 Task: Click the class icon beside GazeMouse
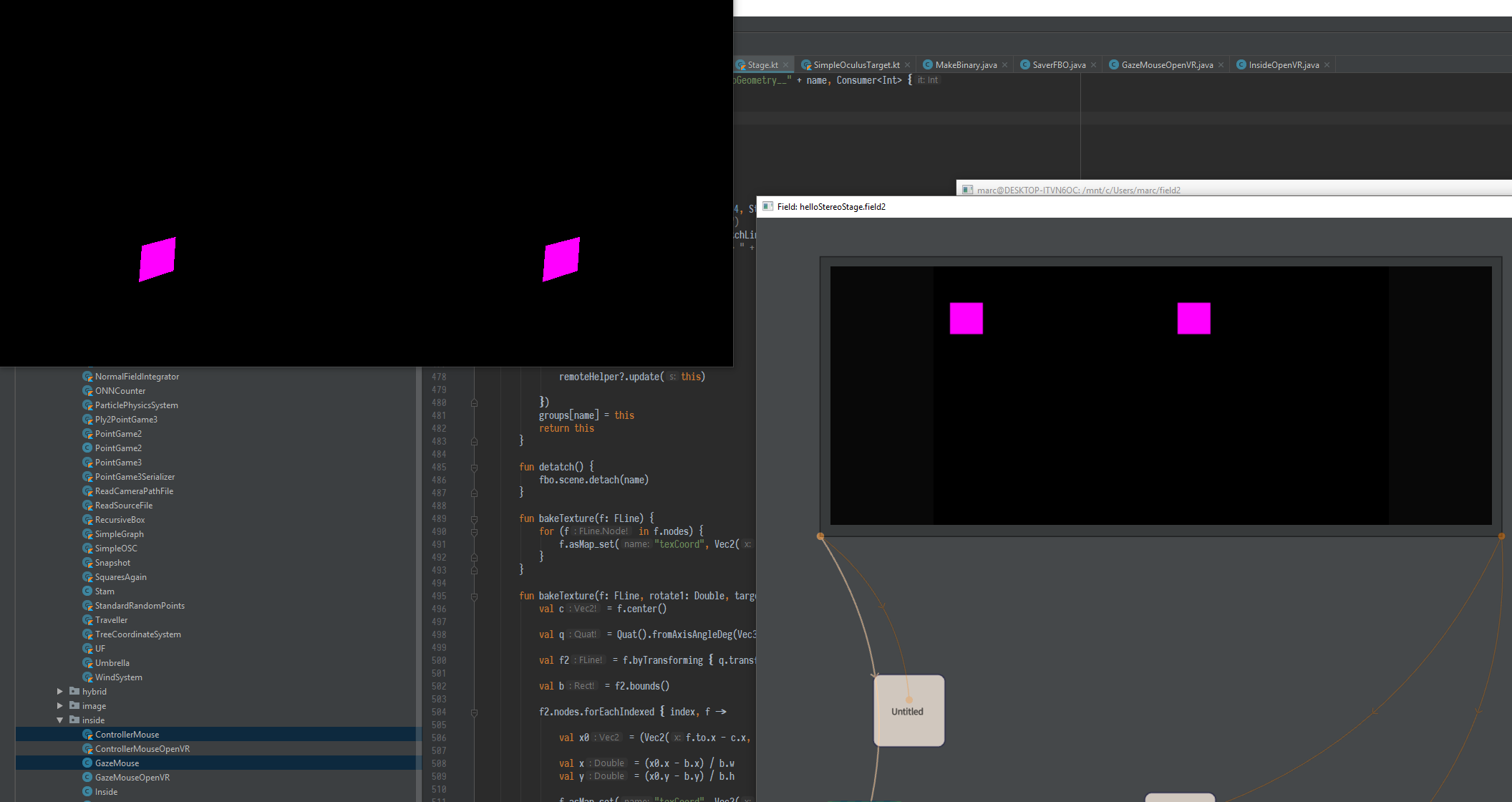click(87, 763)
